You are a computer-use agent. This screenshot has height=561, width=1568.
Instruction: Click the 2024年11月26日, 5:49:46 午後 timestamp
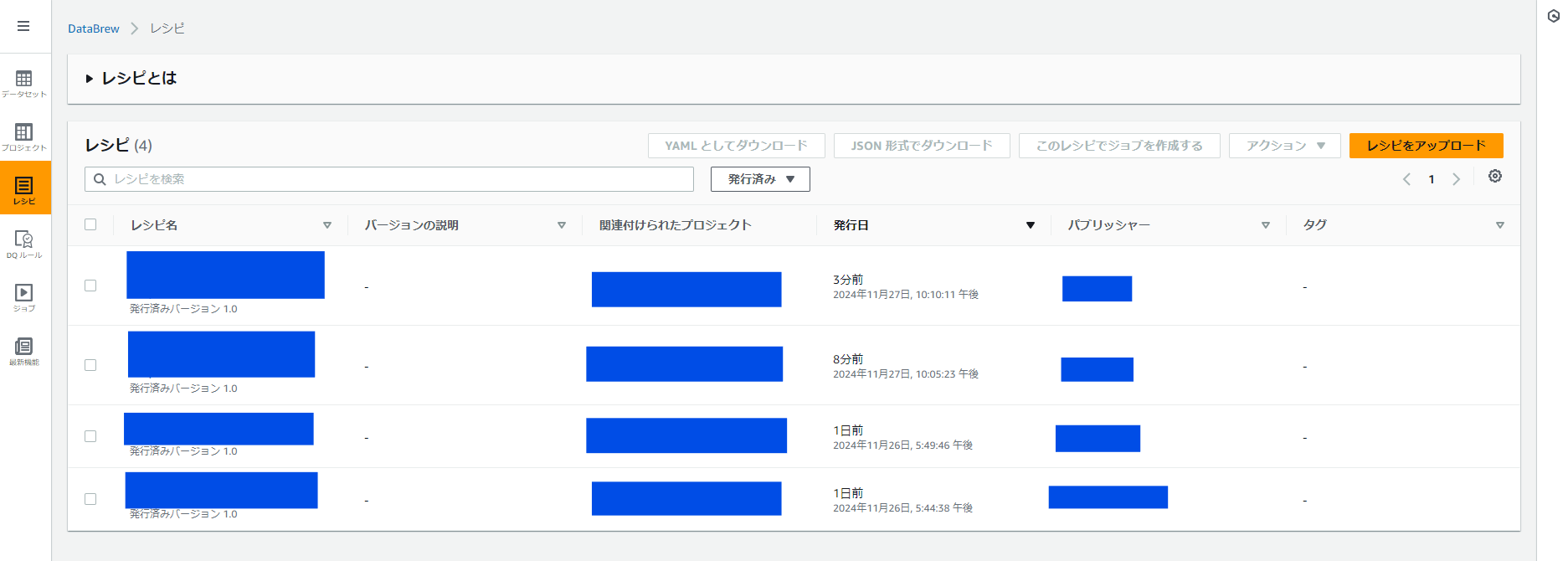[x=902, y=445]
